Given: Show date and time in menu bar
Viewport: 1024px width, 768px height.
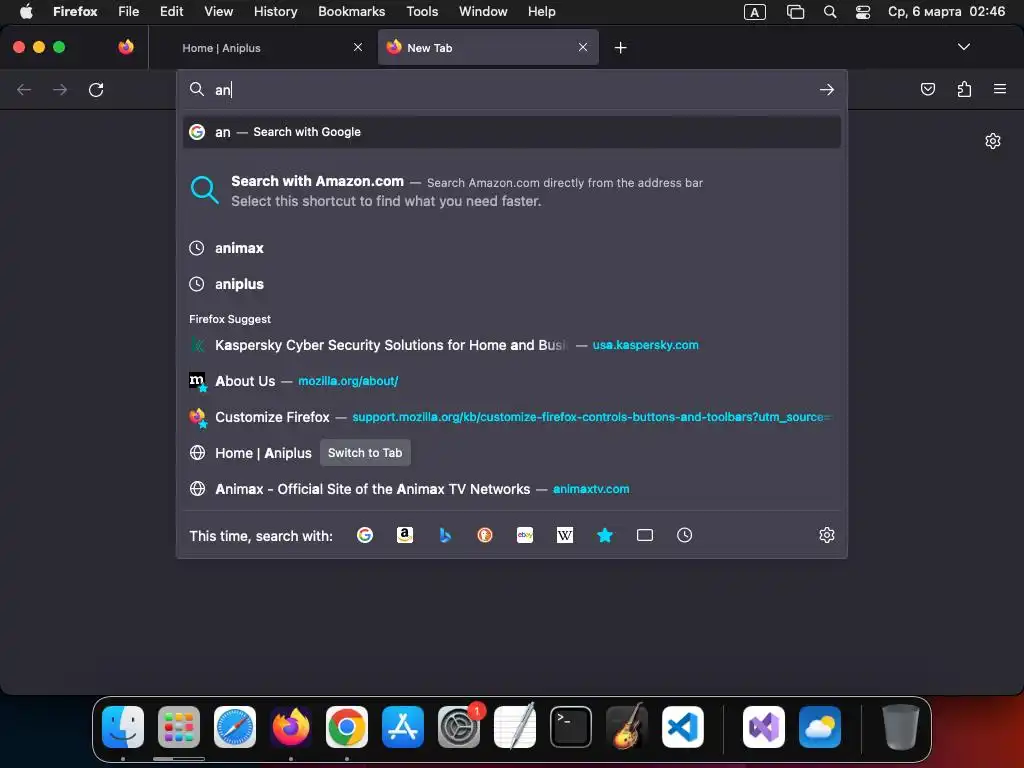Looking at the screenshot, I should [946, 11].
